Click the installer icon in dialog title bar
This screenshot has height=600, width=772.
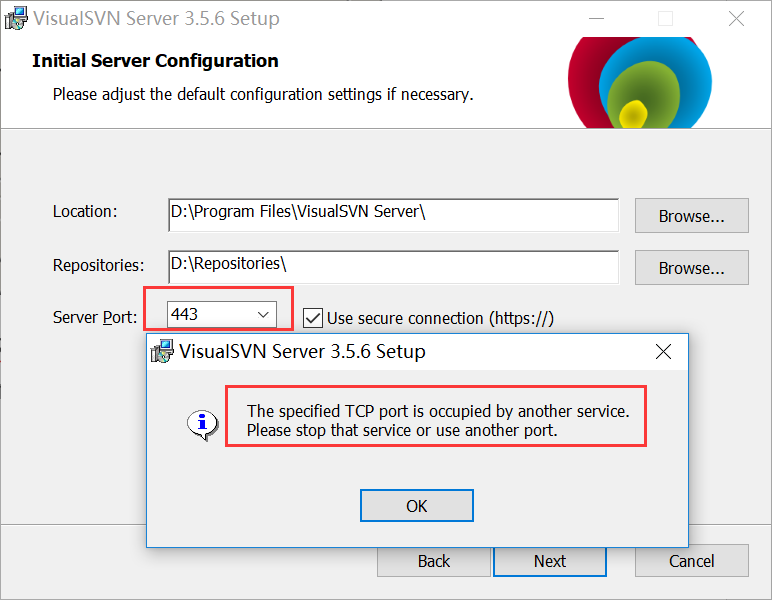pyautogui.click(x=162, y=351)
